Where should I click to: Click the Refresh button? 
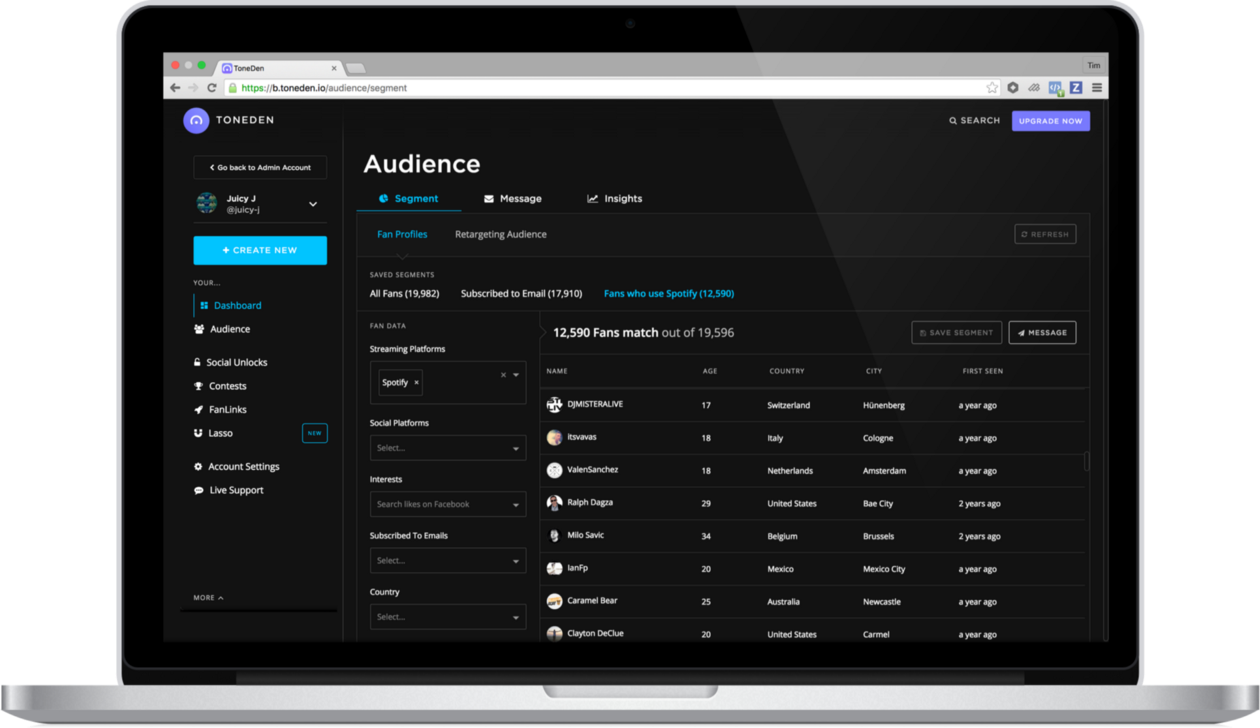click(x=1045, y=234)
